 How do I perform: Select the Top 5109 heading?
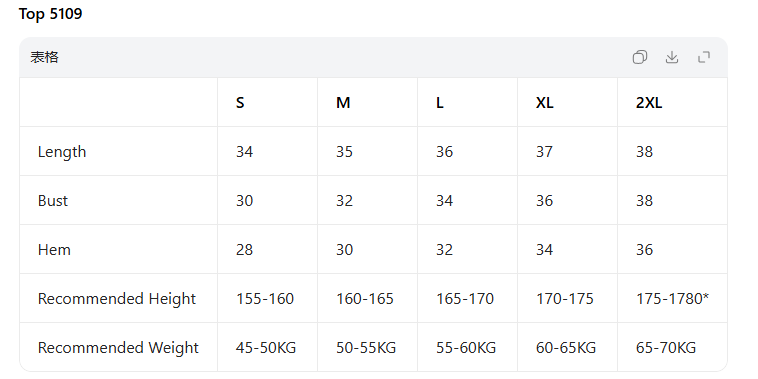(x=50, y=14)
